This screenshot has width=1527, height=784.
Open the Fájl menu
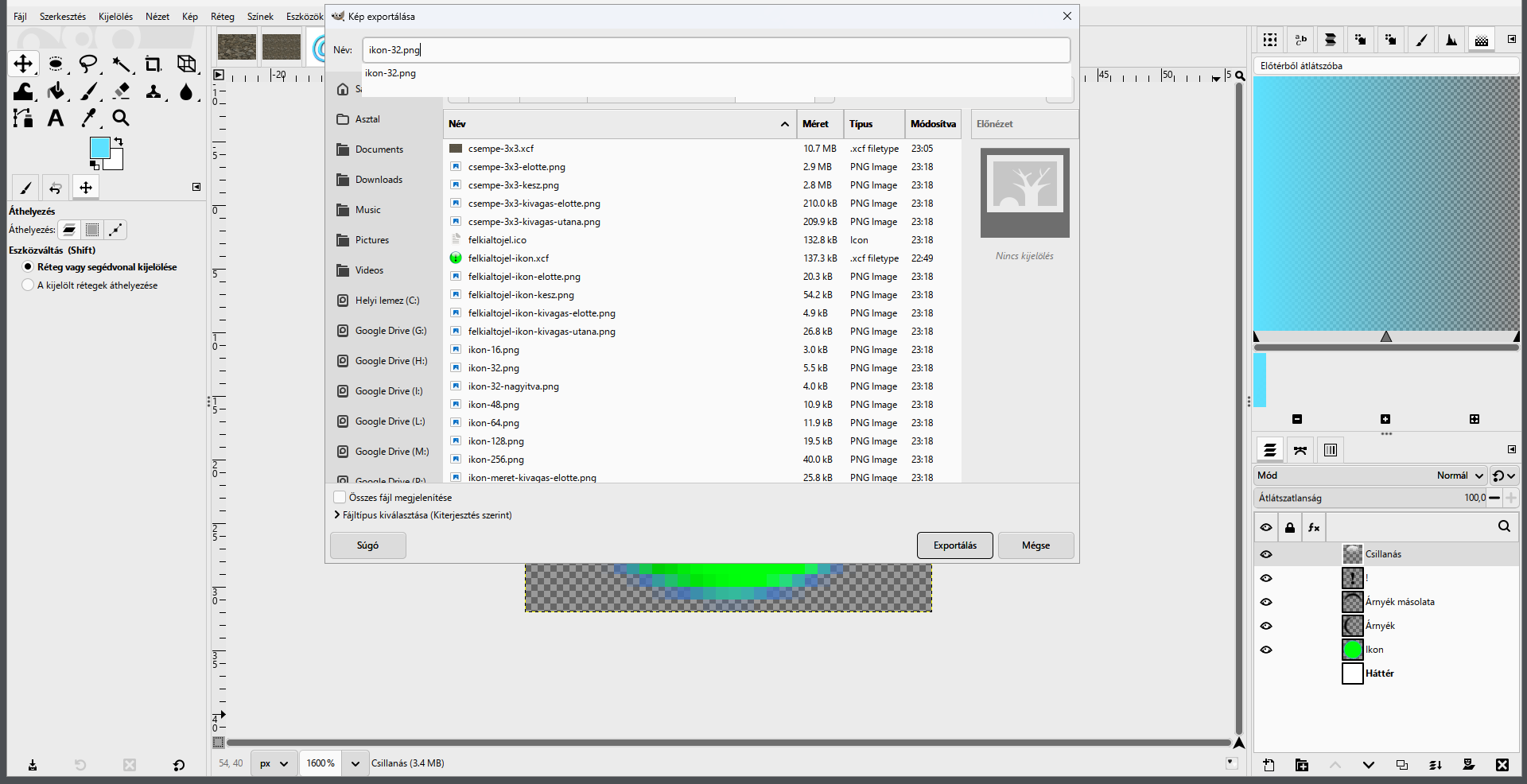pyautogui.click(x=20, y=16)
